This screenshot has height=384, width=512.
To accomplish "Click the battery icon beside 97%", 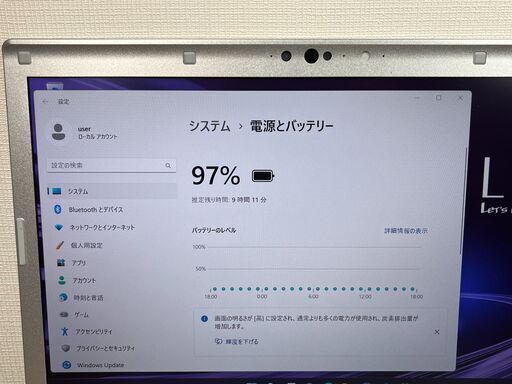I will pyautogui.click(x=263, y=176).
